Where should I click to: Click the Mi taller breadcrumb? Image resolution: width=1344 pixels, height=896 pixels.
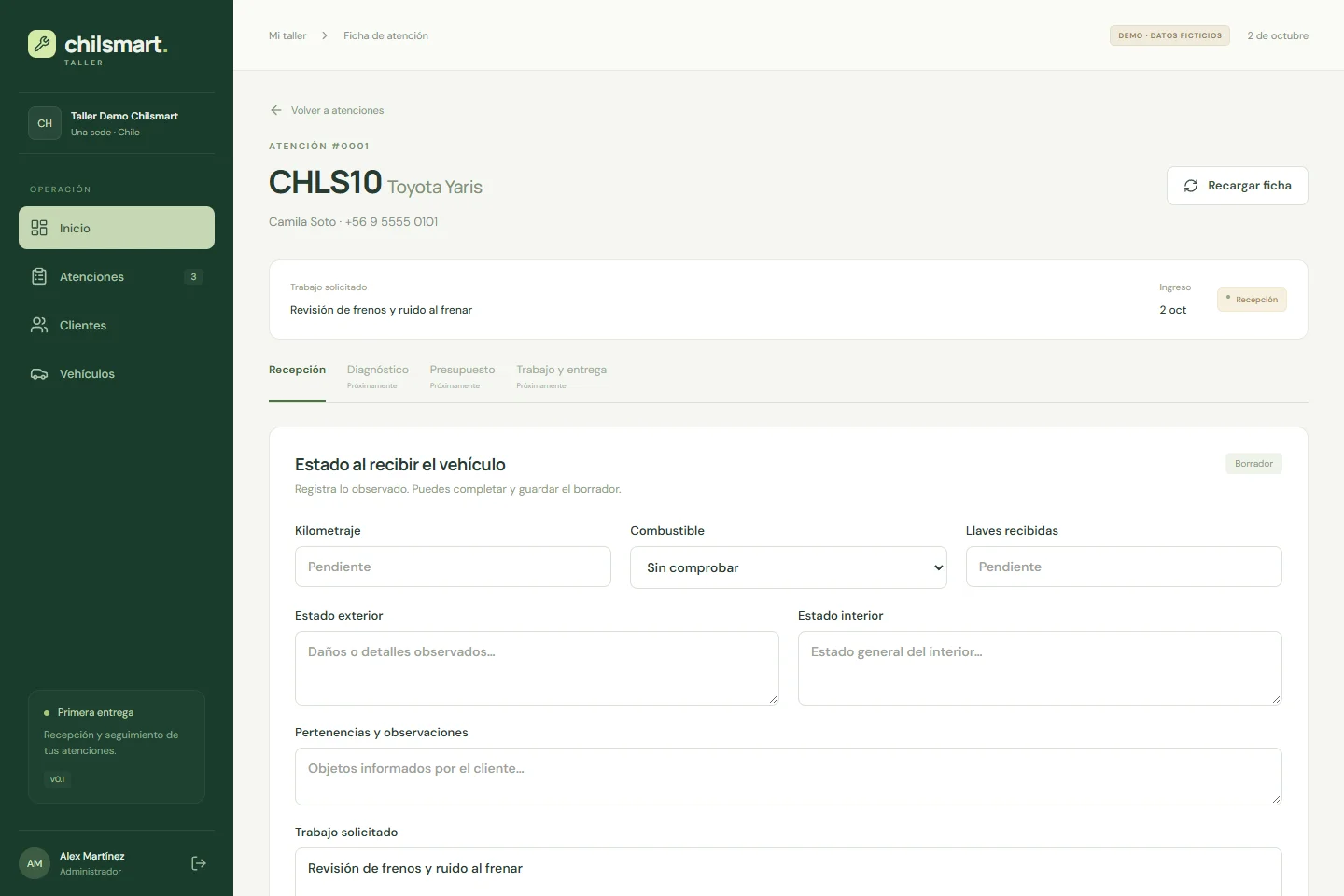pyautogui.click(x=287, y=35)
